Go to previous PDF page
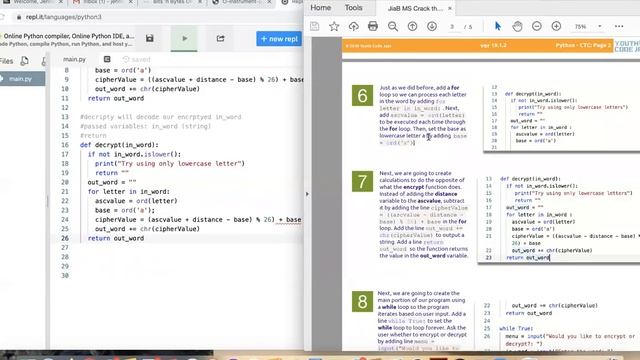This screenshot has height=360, width=640. [412, 27]
